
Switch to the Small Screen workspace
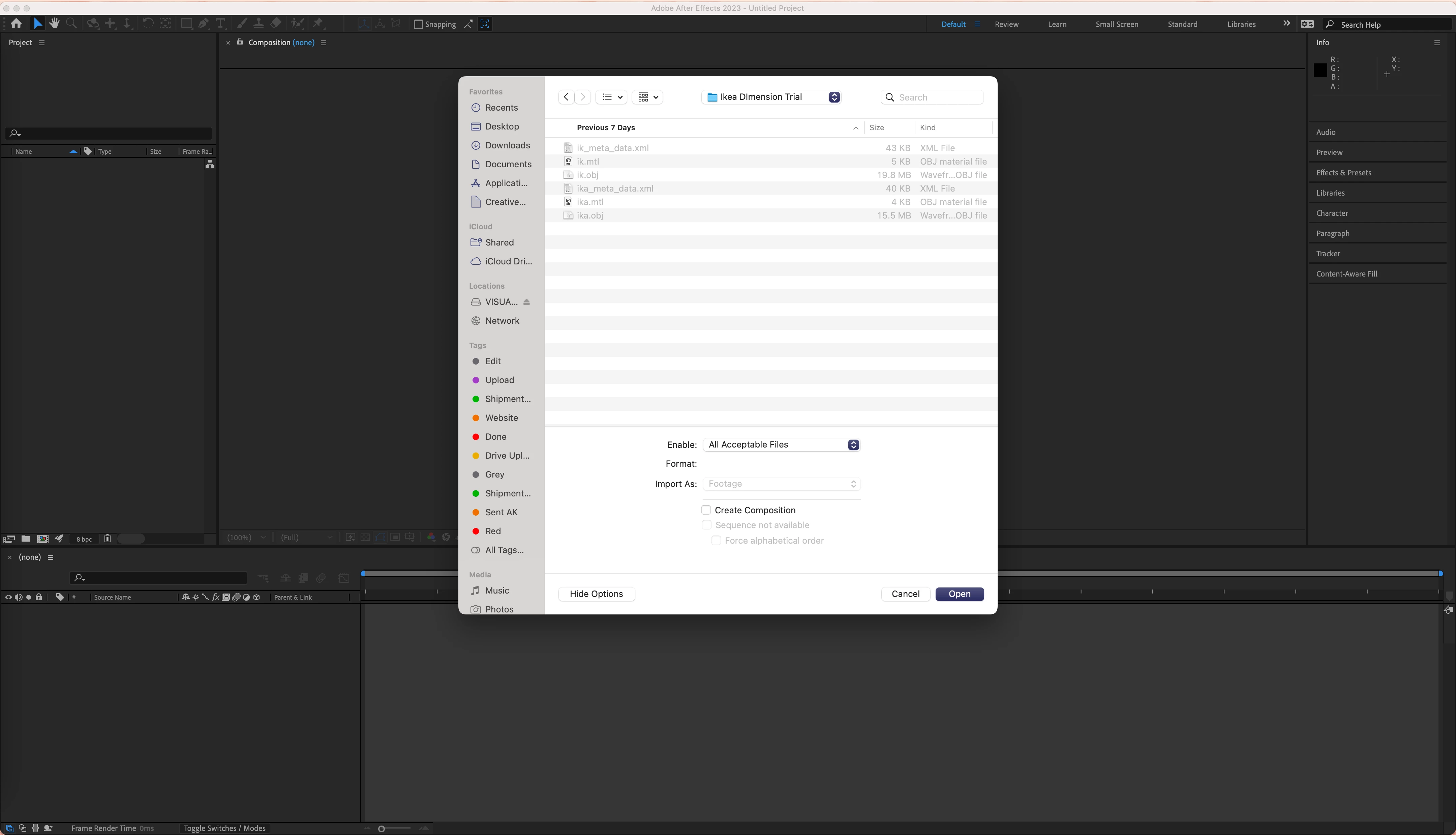tap(1116, 24)
